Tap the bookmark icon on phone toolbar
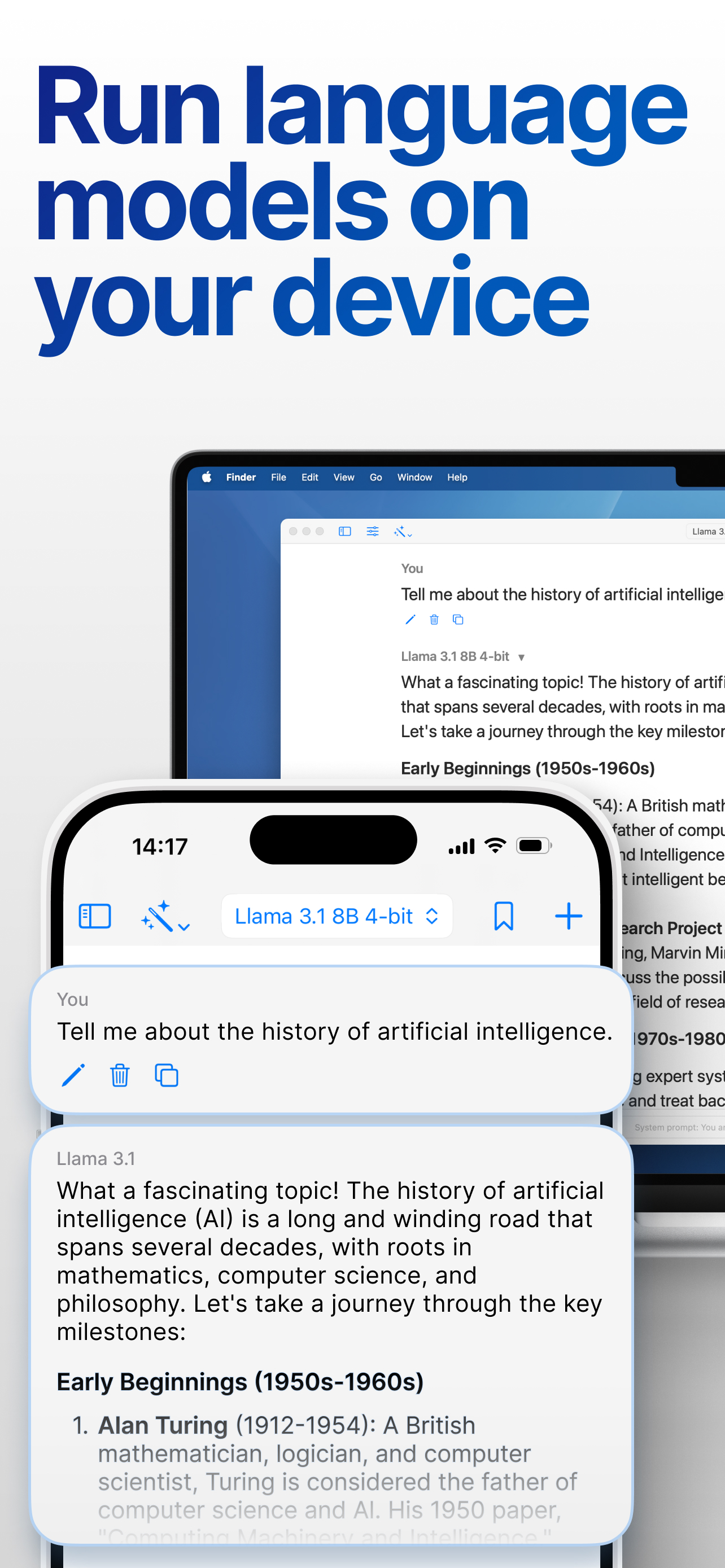 coord(504,916)
